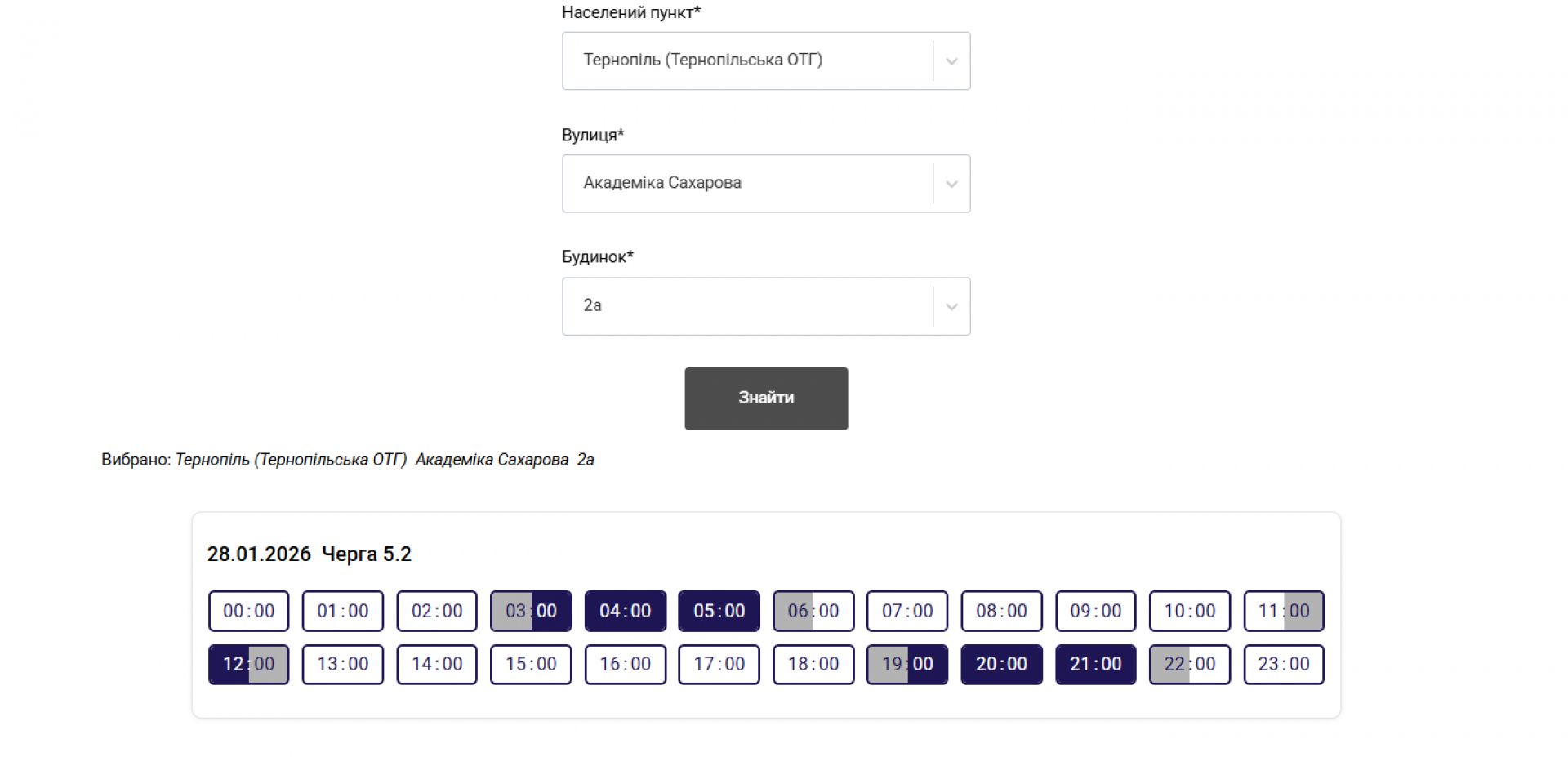Select the 00:00 time slot
Image resolution: width=1568 pixels, height=757 pixels.
click(x=249, y=611)
